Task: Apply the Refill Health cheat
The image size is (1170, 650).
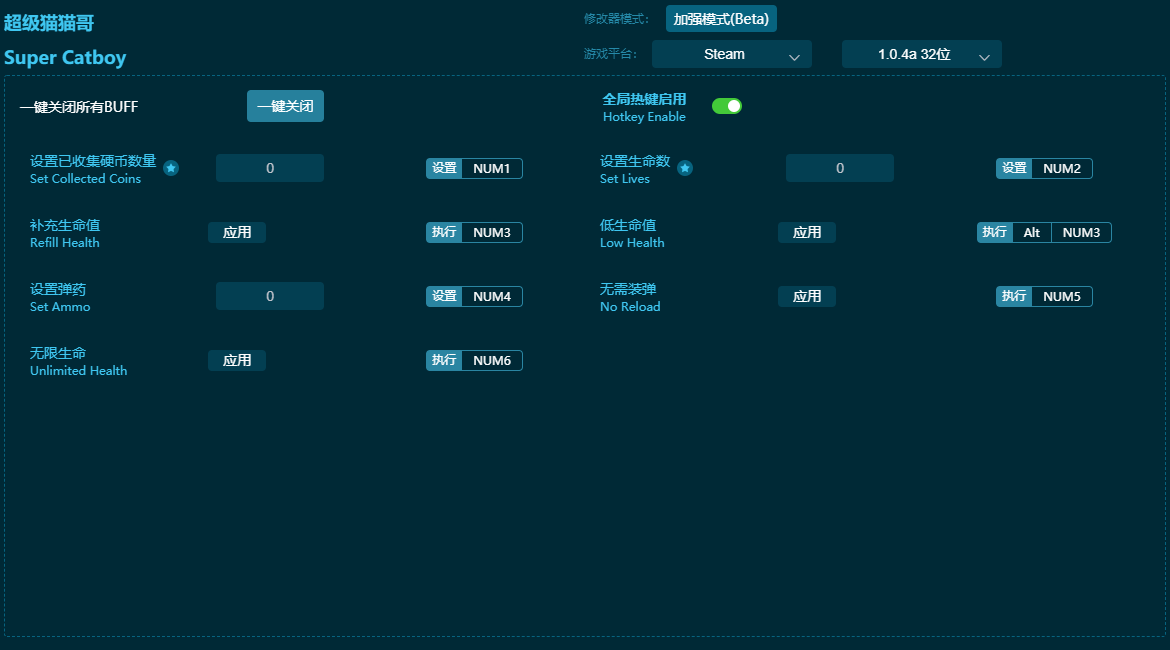Action: 237,232
